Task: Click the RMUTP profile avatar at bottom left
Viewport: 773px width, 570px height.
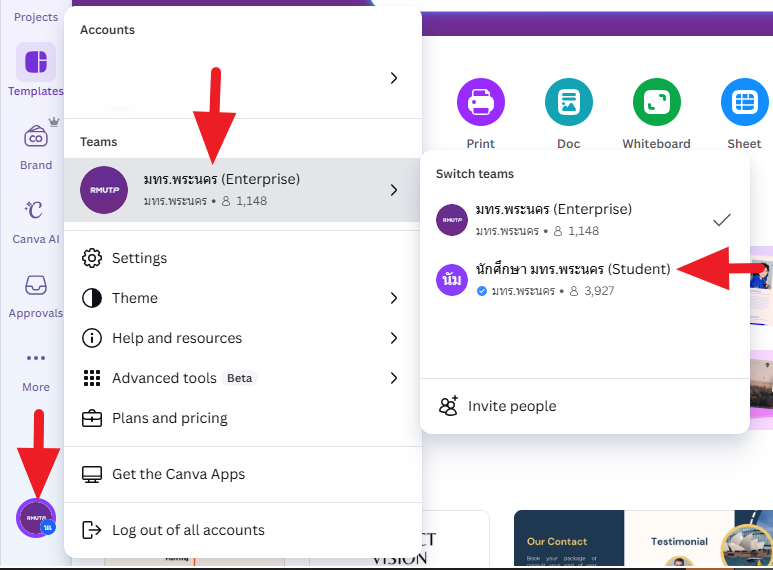Action: tap(36, 517)
